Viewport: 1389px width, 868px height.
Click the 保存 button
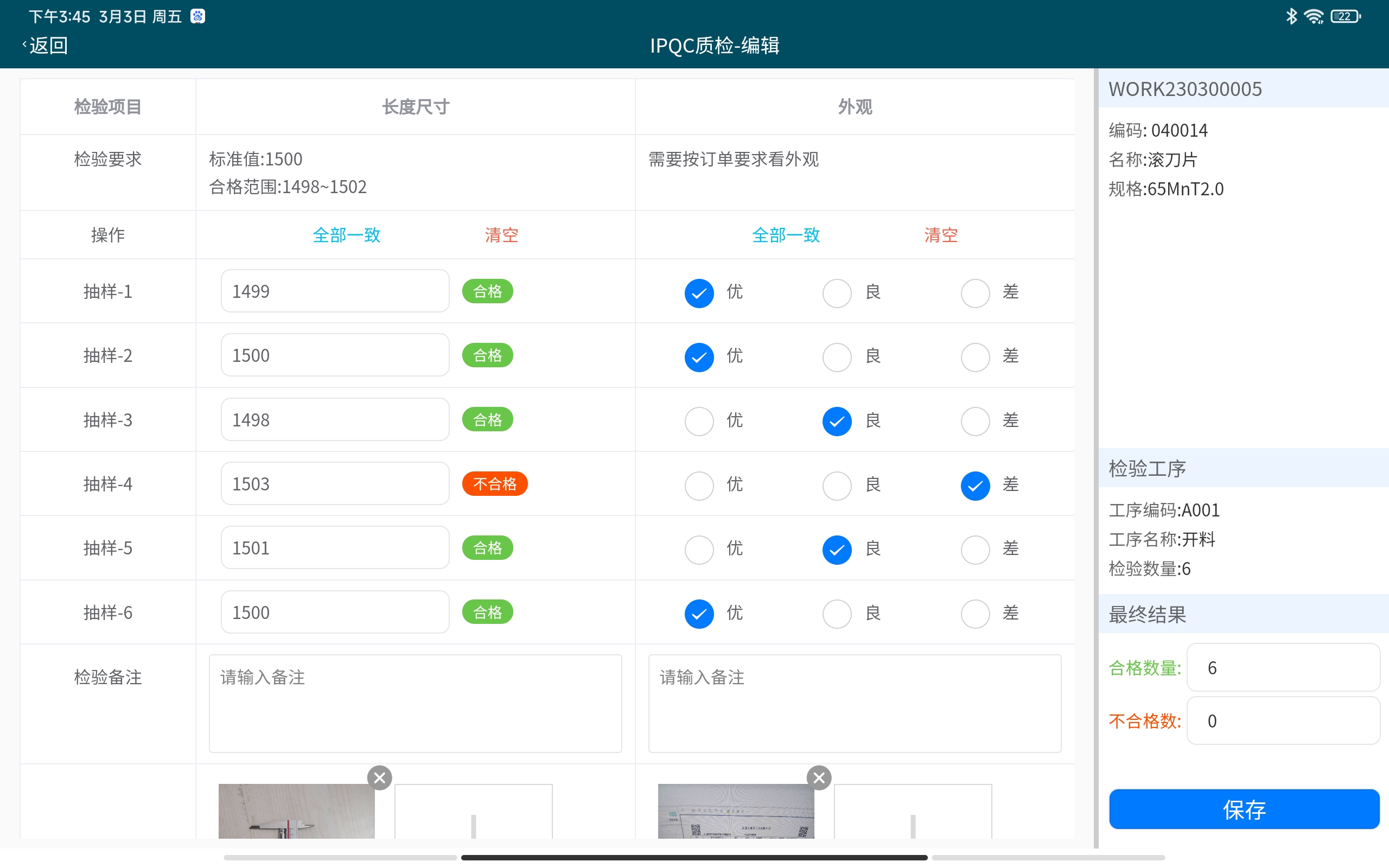click(x=1244, y=809)
